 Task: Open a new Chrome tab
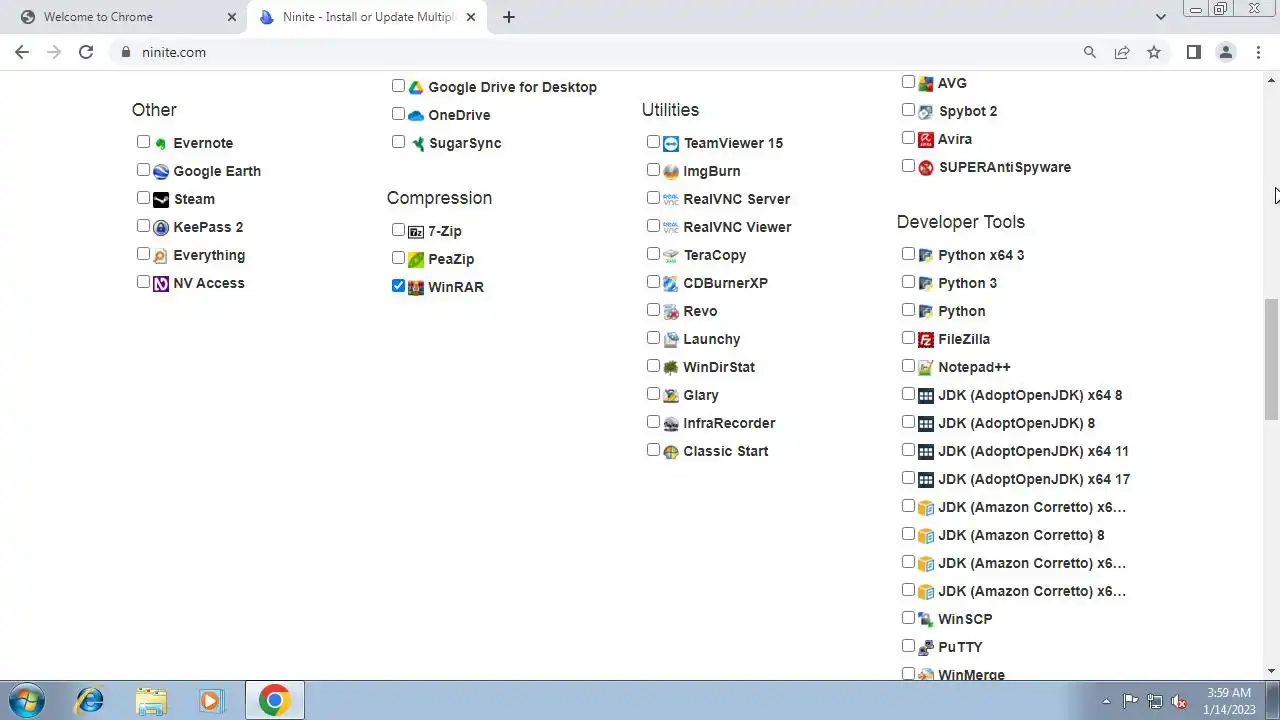[508, 17]
